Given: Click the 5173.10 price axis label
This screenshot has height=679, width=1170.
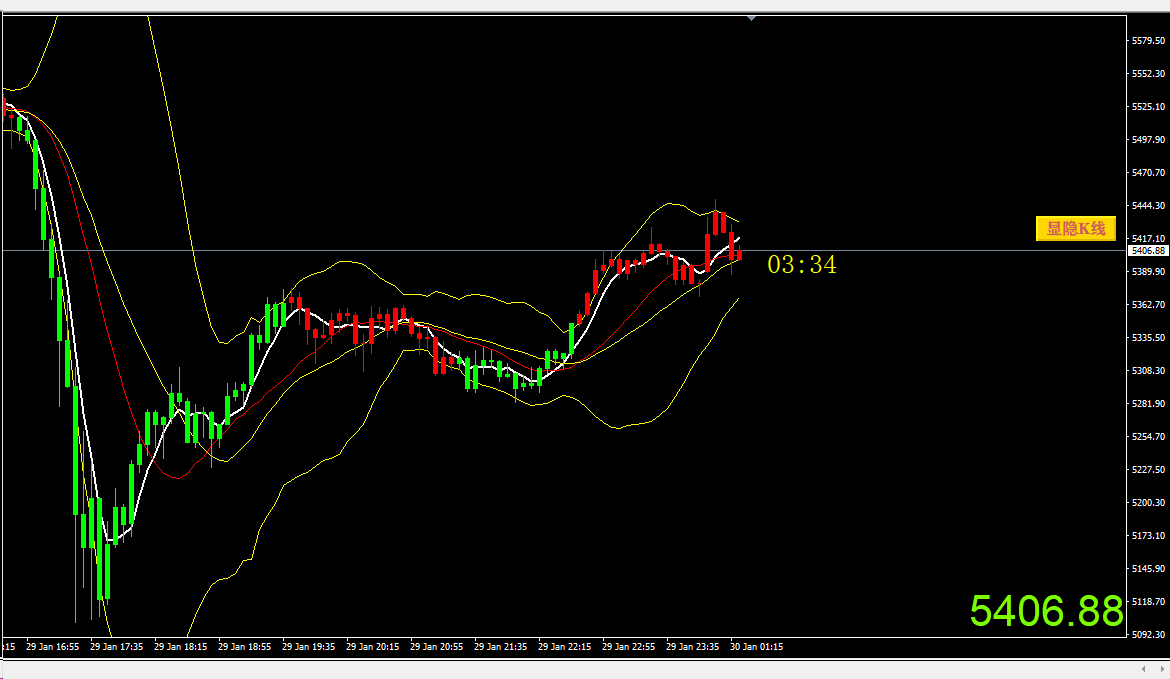Looking at the screenshot, I should [1148, 536].
